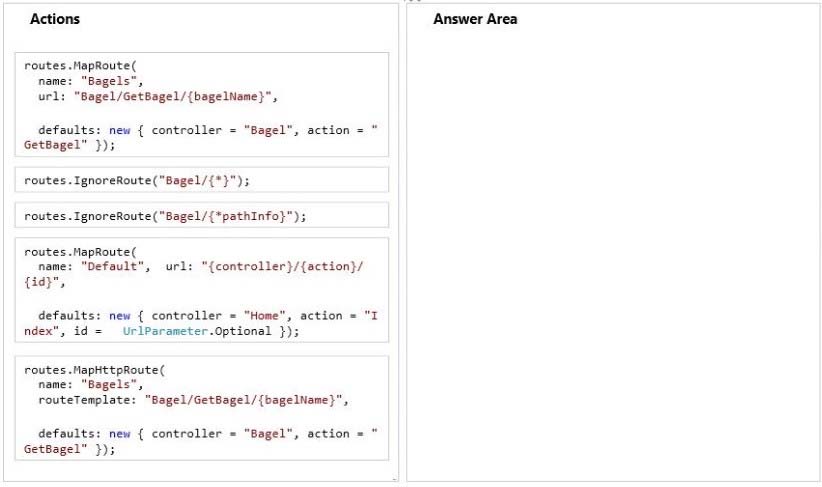The width and height of the screenshot is (822, 487).
Task: Click the routes.MapHttpRoute "Bagels" block
Action: [x=202, y=408]
